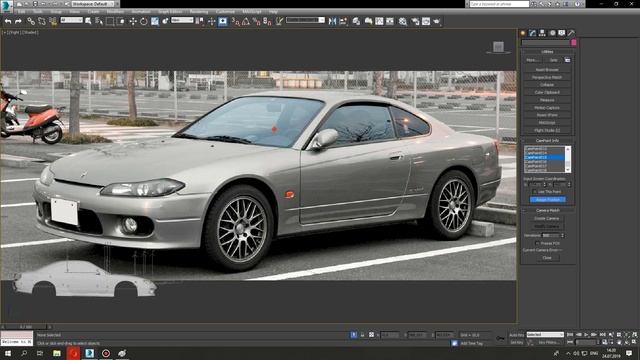Viewport: 640px width, 360px height.
Task: Open the selection filter dropdown
Action: click(x=71, y=20)
